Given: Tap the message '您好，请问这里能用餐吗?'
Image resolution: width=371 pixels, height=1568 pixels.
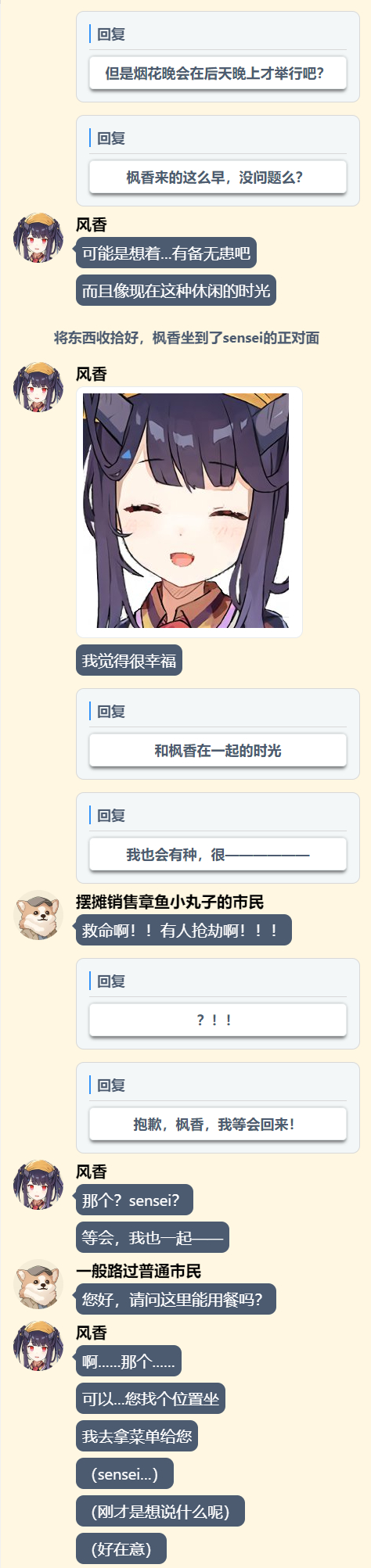Looking at the screenshot, I should coord(176,1300).
